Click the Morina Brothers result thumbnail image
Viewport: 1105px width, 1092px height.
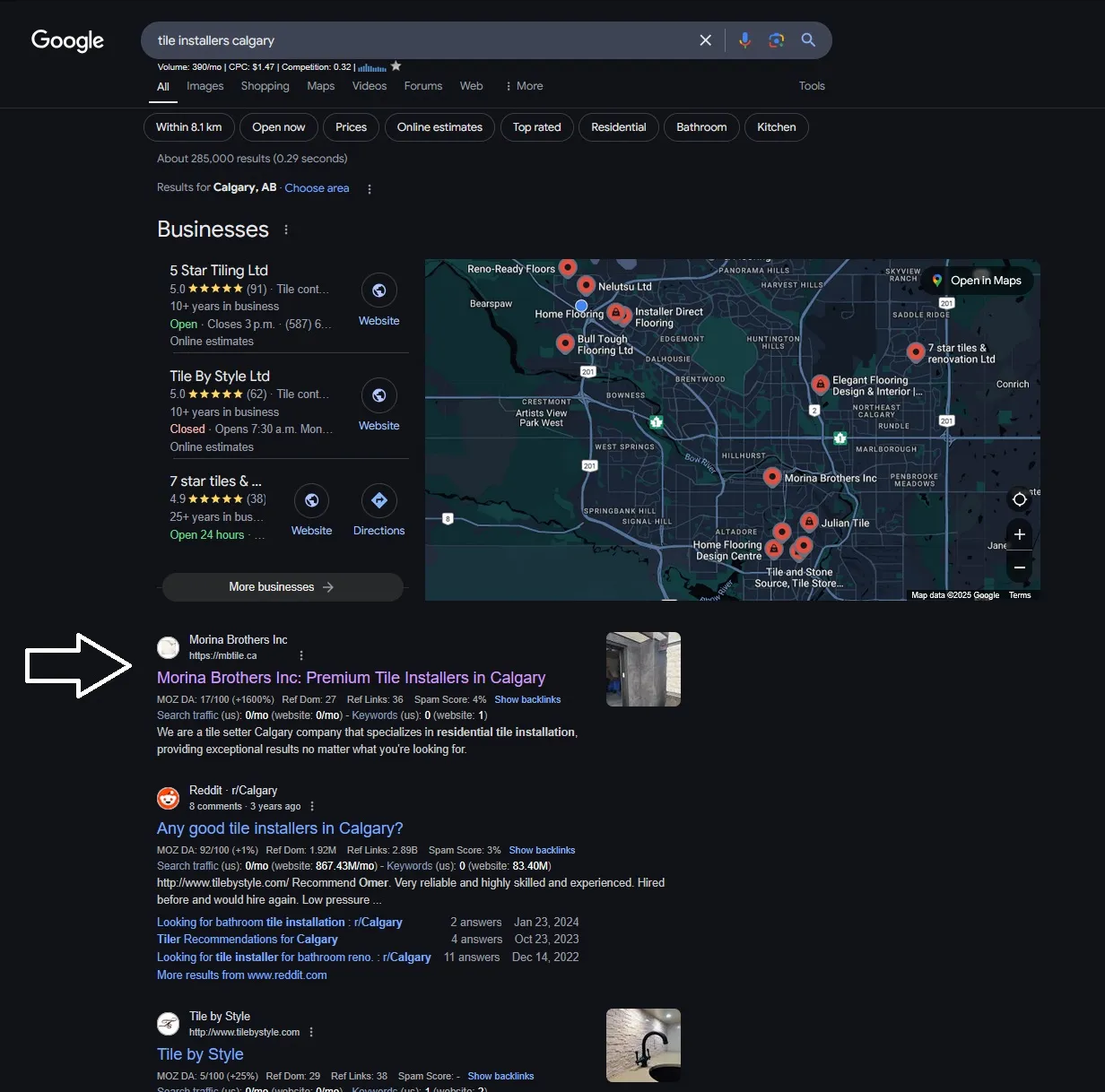642,669
